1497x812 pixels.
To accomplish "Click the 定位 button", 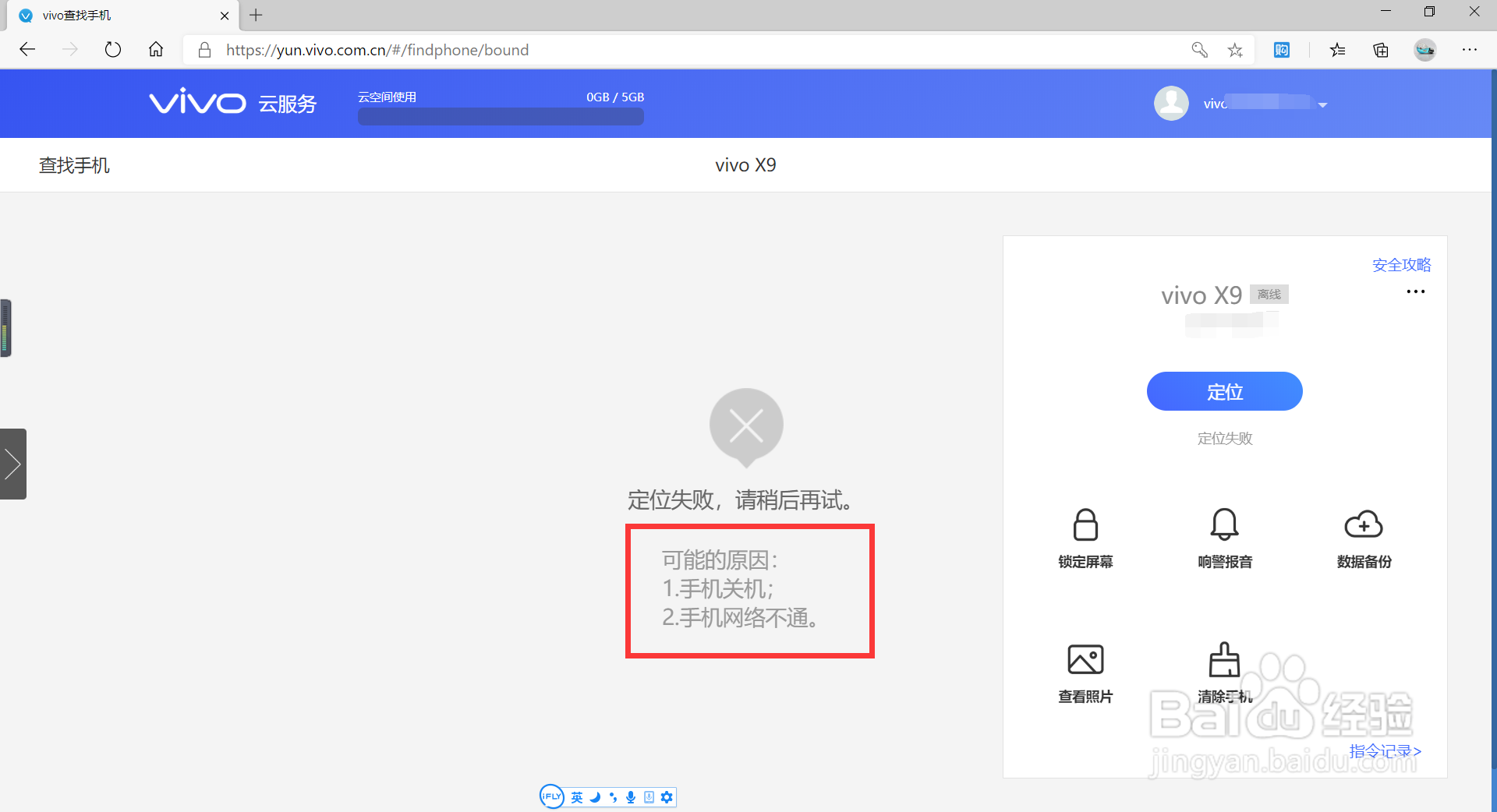I will 1224,391.
